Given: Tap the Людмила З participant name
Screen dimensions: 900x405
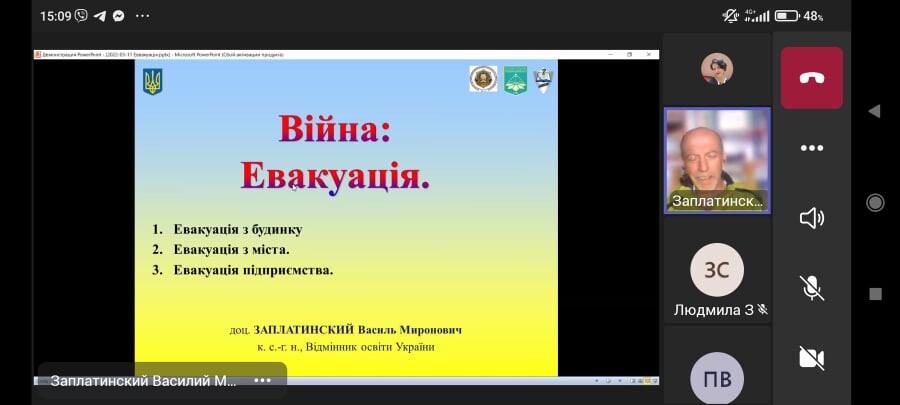Looking at the screenshot, I should click(713, 310).
